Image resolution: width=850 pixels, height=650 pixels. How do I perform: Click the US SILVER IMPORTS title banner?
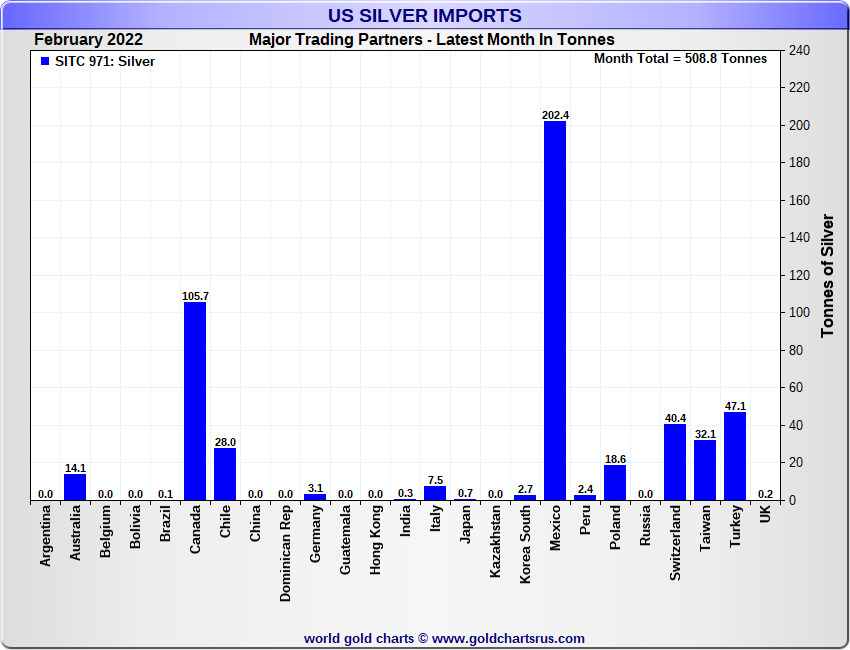[425, 15]
